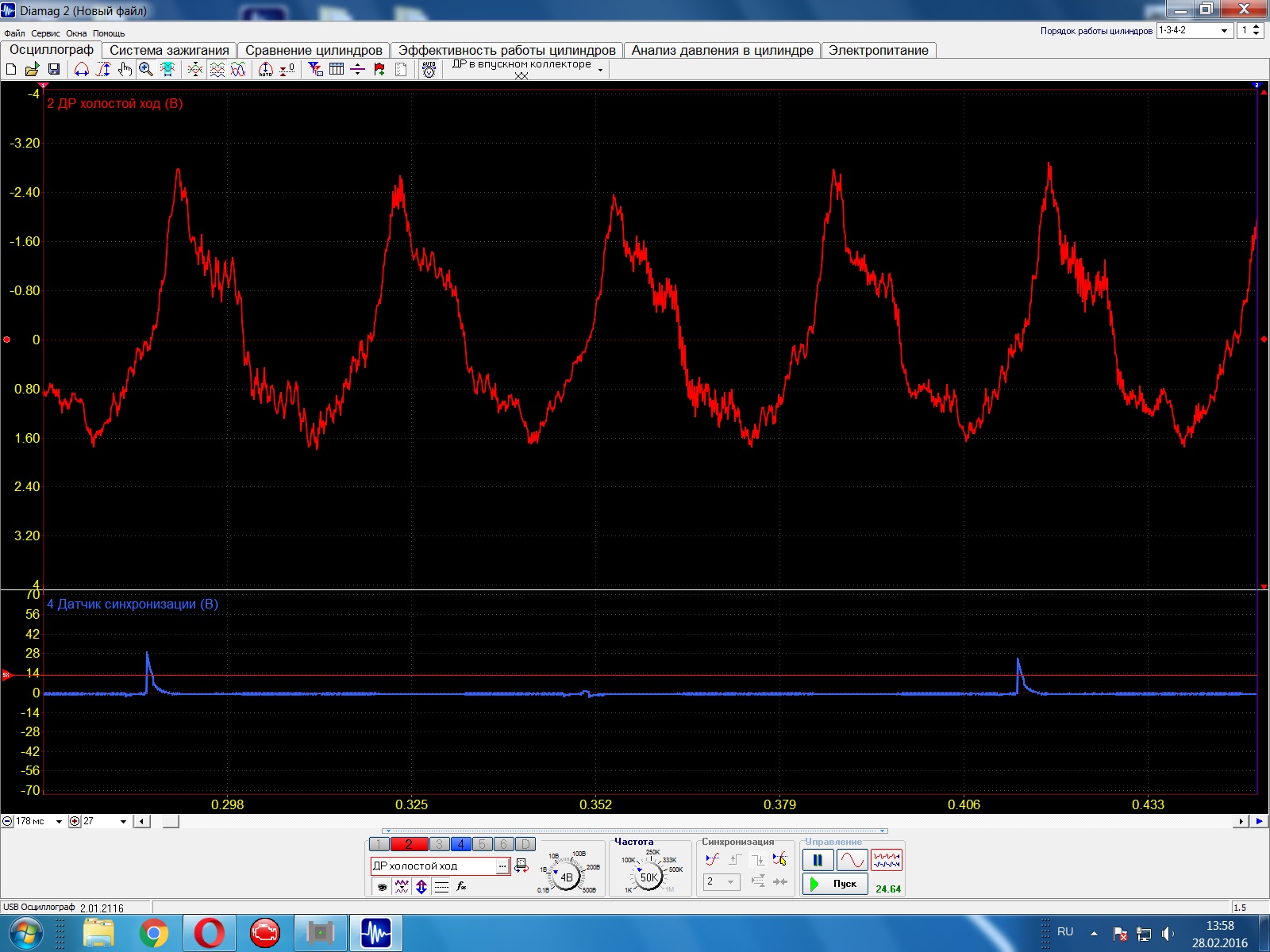Viewport: 1270px width, 952px height.
Task: Switch to Эффективность работы цилиндров tab
Action: [x=506, y=50]
